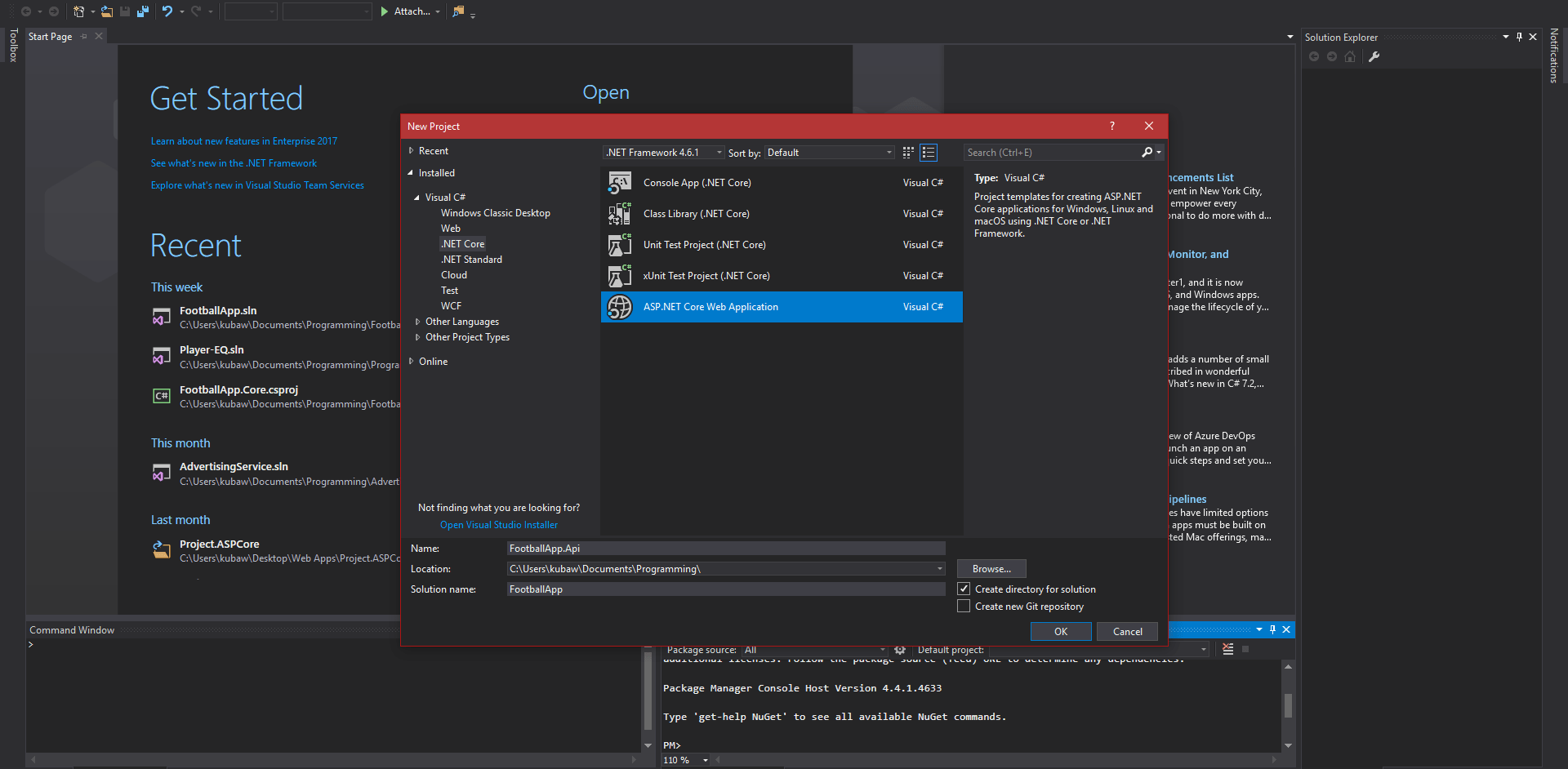Screen dimensions: 1568x769
Task: Pin the Start Page tab
Action: [x=84, y=36]
